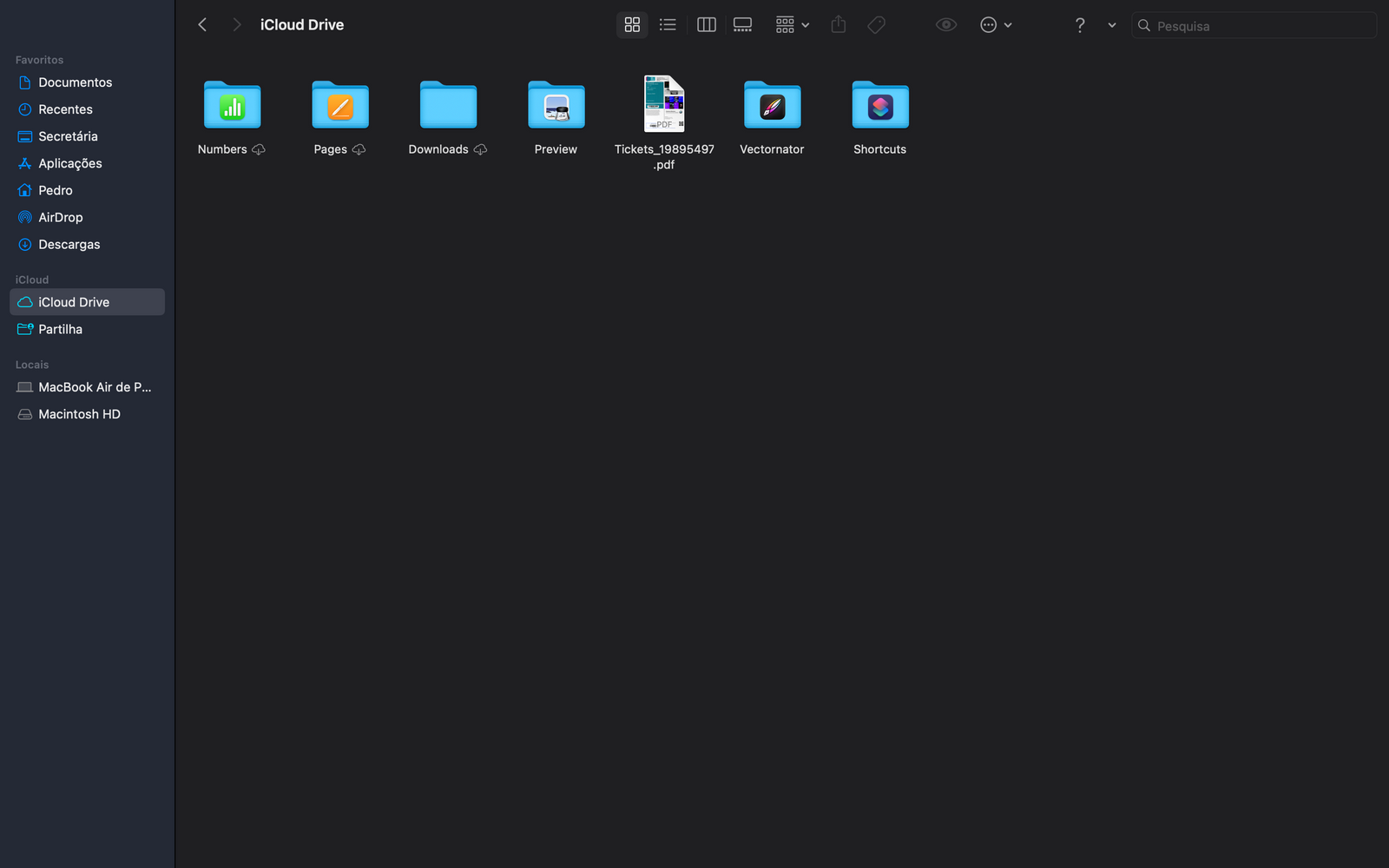Viewport: 1389px width, 868px height.
Task: Select Macintosh HD under Locais
Action: click(x=79, y=414)
